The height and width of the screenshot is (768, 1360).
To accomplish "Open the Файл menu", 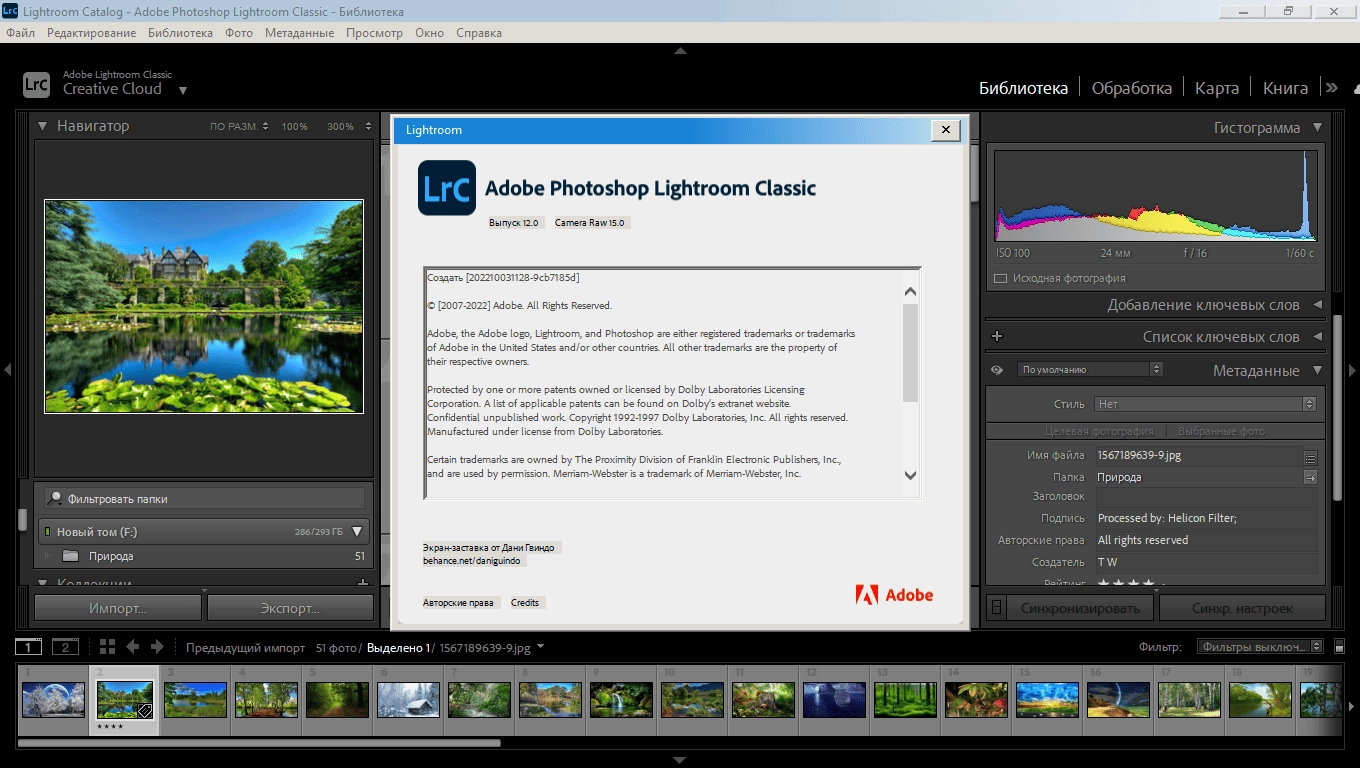I will coord(20,33).
